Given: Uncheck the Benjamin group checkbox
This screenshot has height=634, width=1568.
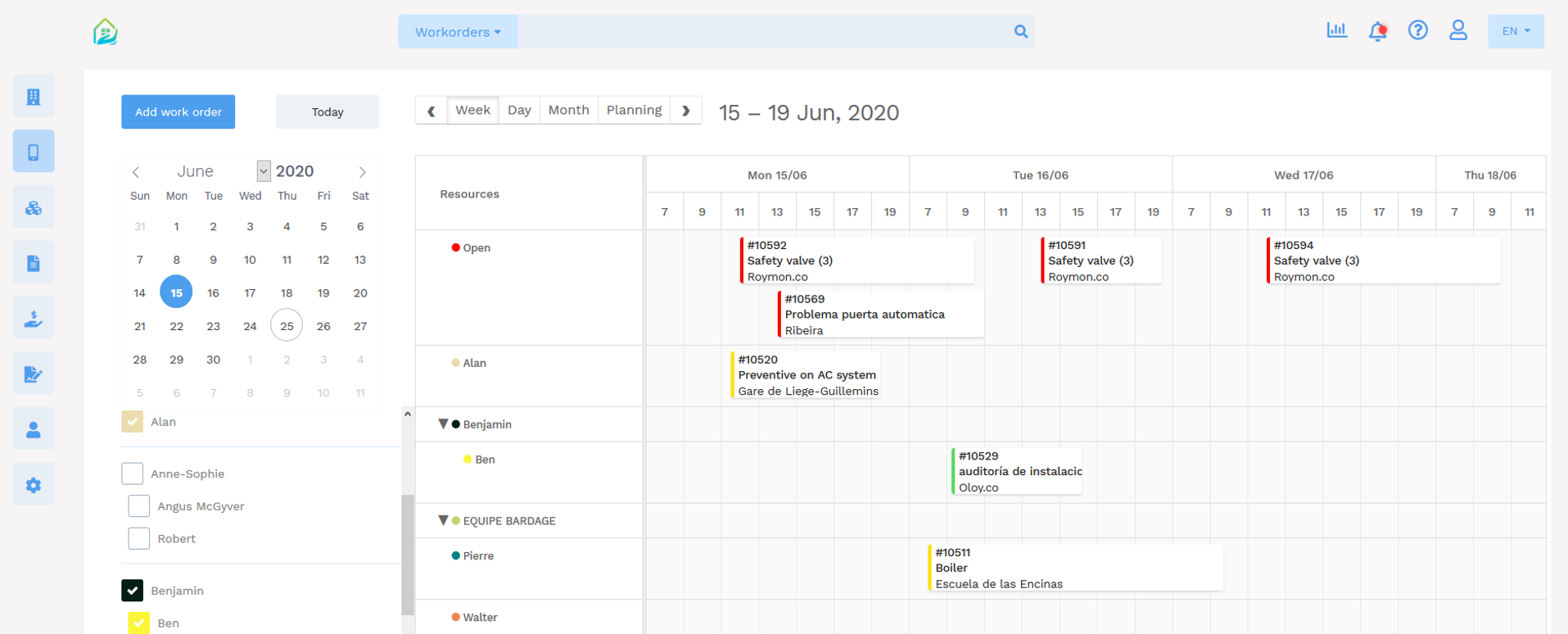Looking at the screenshot, I should 132,591.
